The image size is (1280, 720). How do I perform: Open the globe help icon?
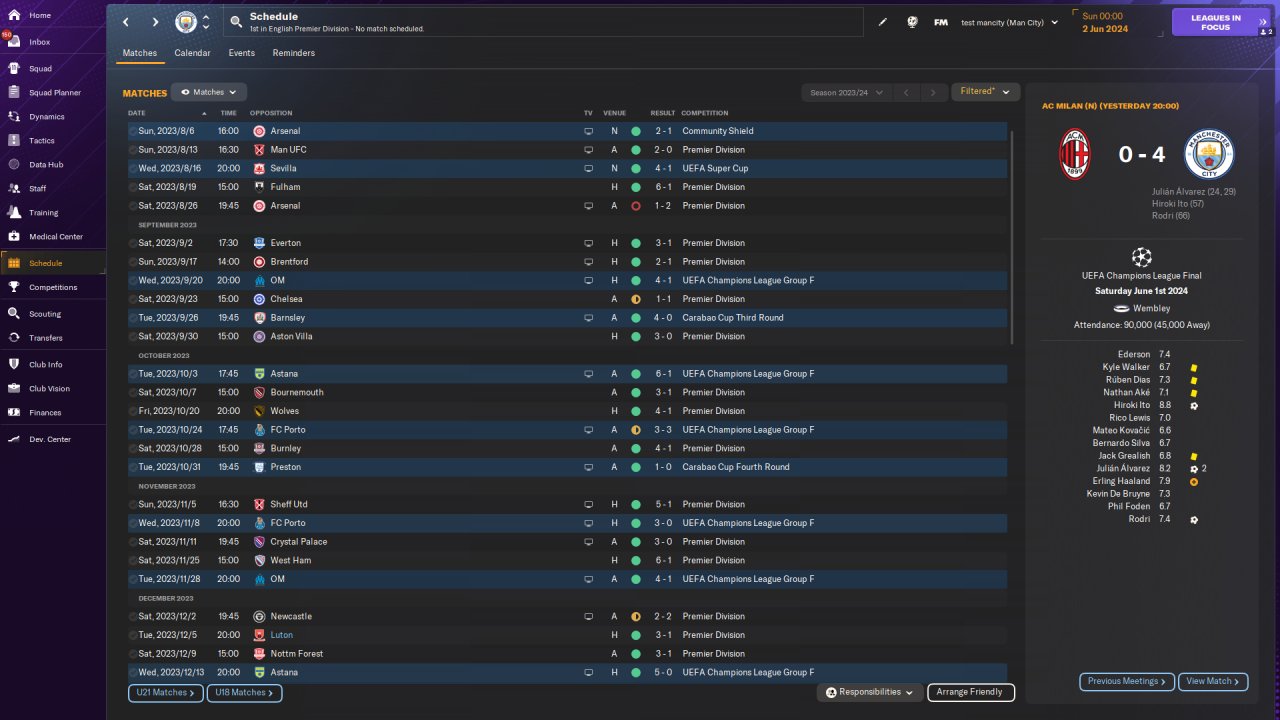(x=912, y=22)
